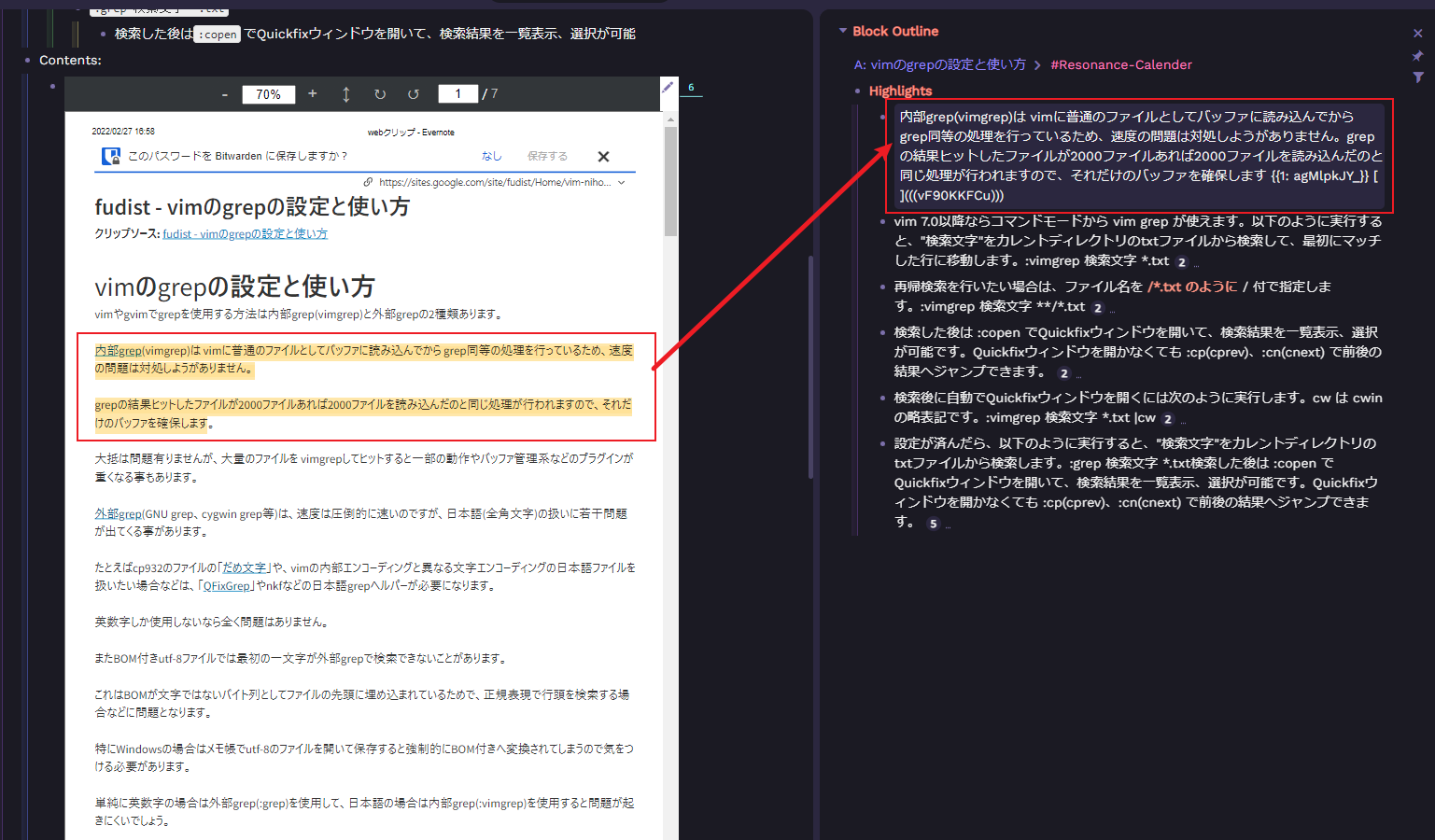1435x840 pixels.
Task: Click 'なし' in the Bitwarden prompt
Action: (x=492, y=156)
